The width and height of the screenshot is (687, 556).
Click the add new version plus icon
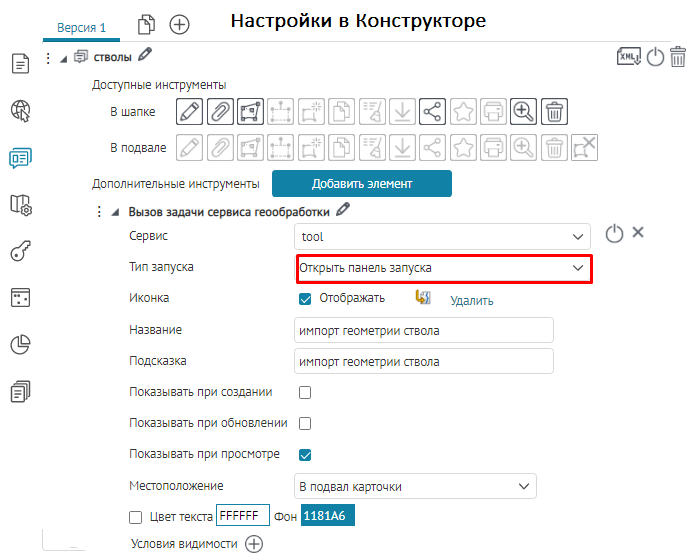click(x=179, y=24)
